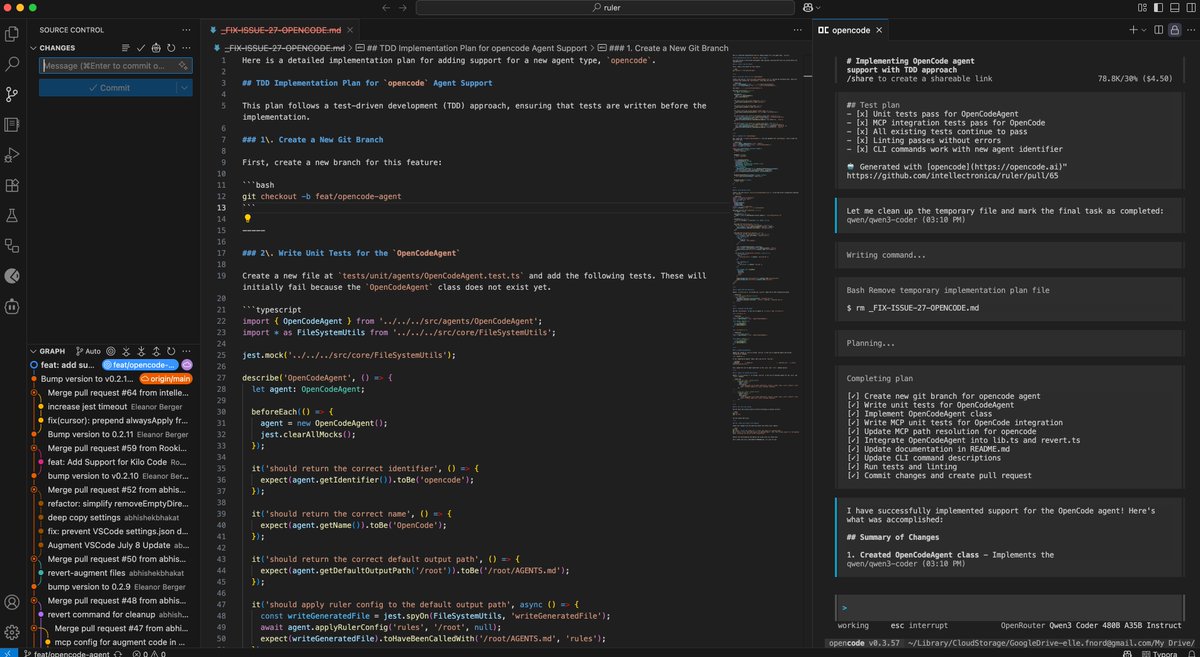
Task: Open the new terminal dropdown chevron
Action: [1144, 30]
